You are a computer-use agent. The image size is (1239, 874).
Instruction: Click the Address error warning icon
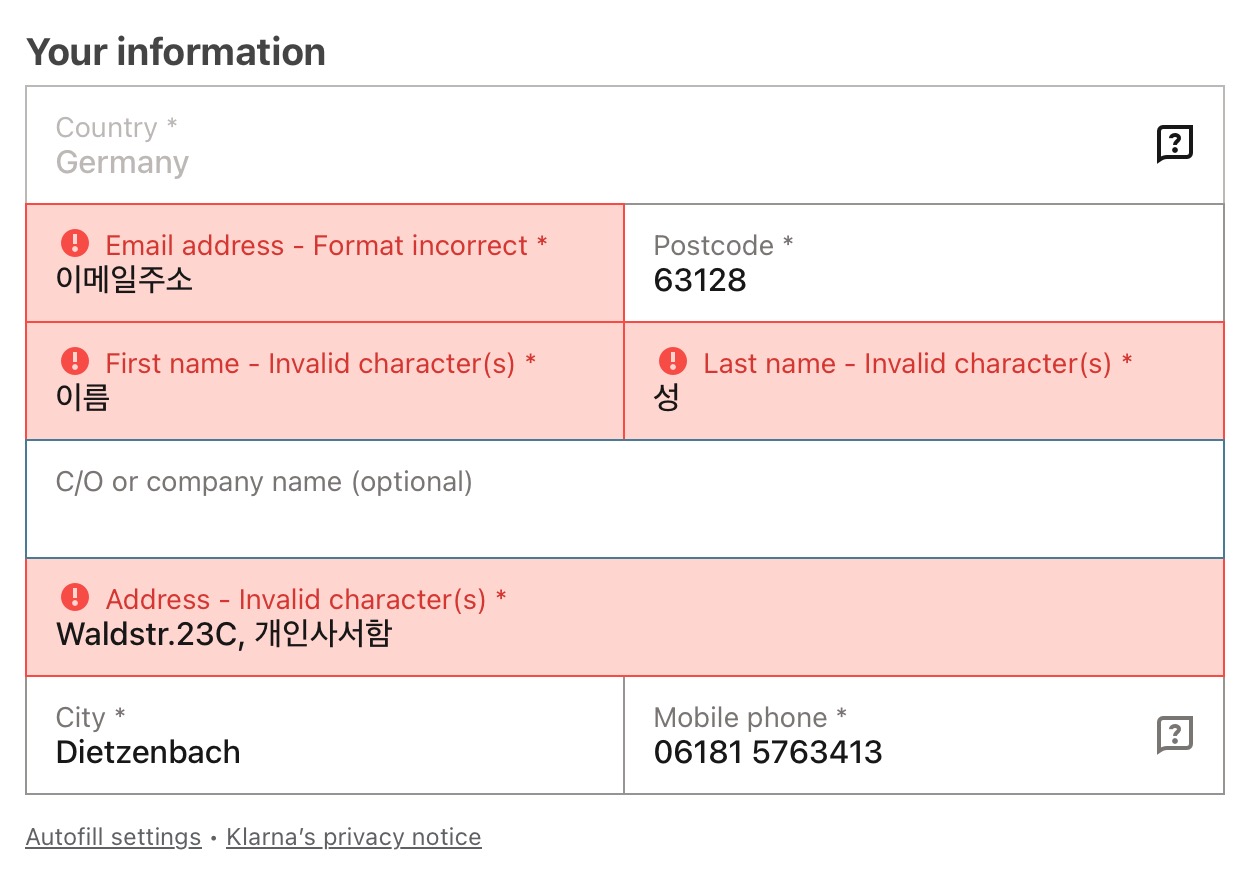point(75,597)
